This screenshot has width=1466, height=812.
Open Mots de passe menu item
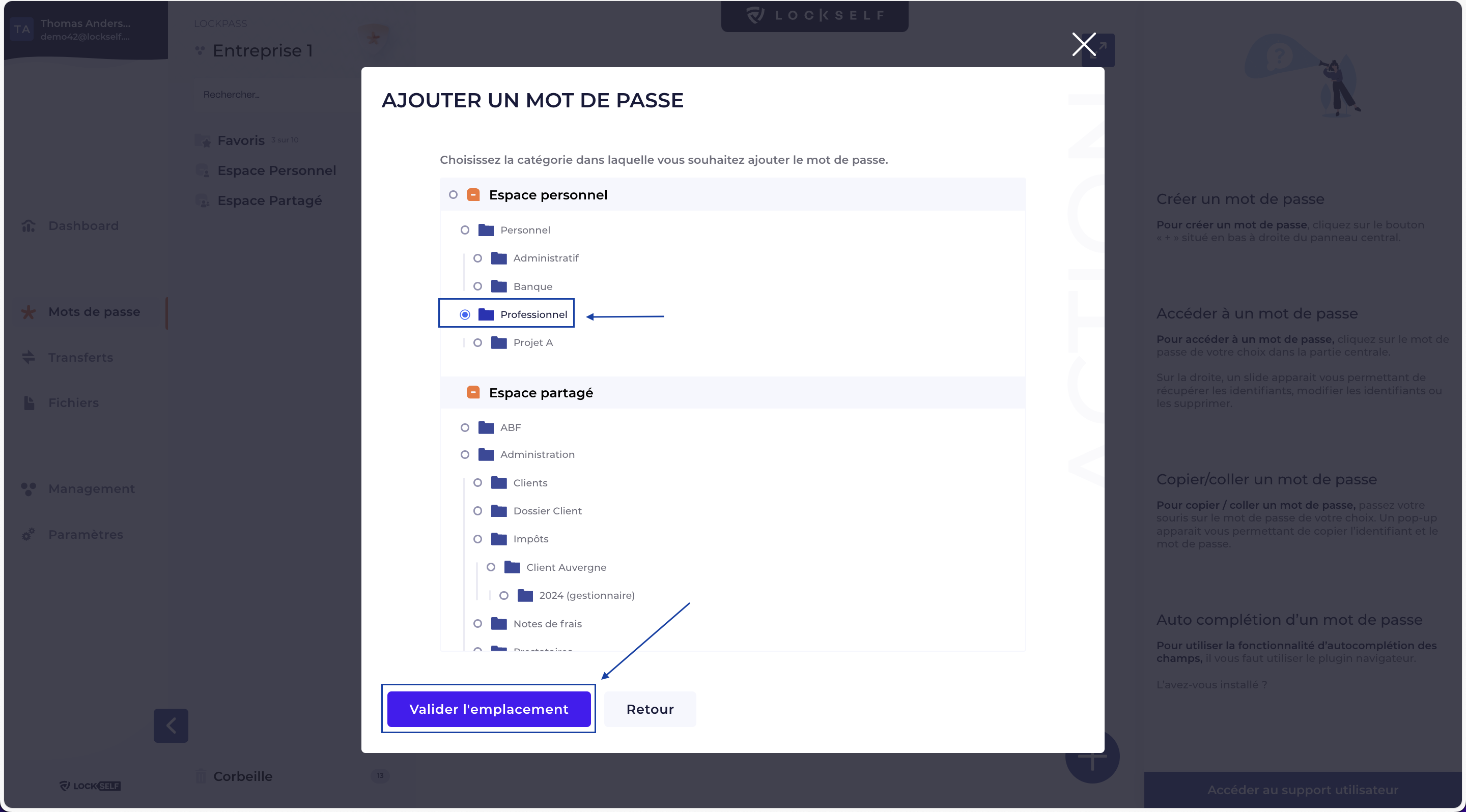(x=94, y=311)
